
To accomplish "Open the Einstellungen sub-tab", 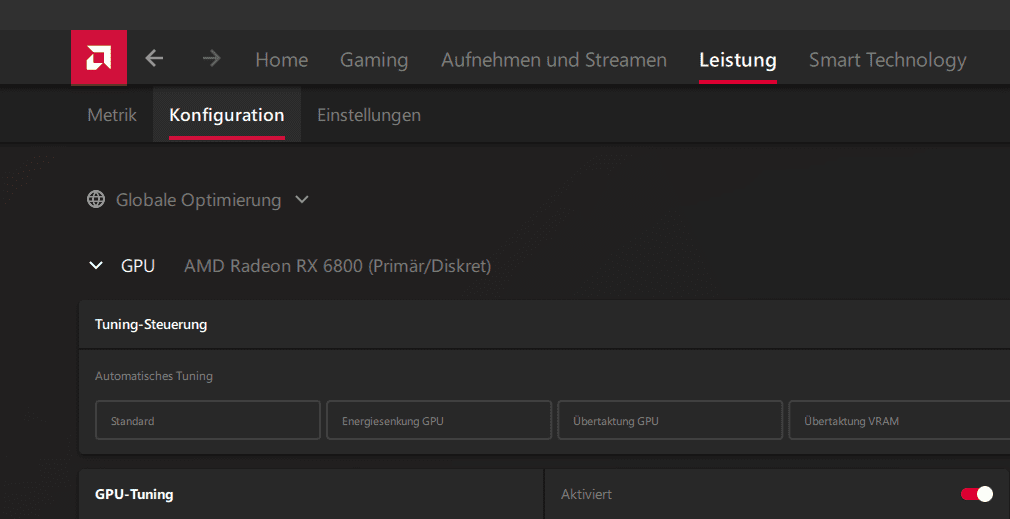I will coord(369,115).
